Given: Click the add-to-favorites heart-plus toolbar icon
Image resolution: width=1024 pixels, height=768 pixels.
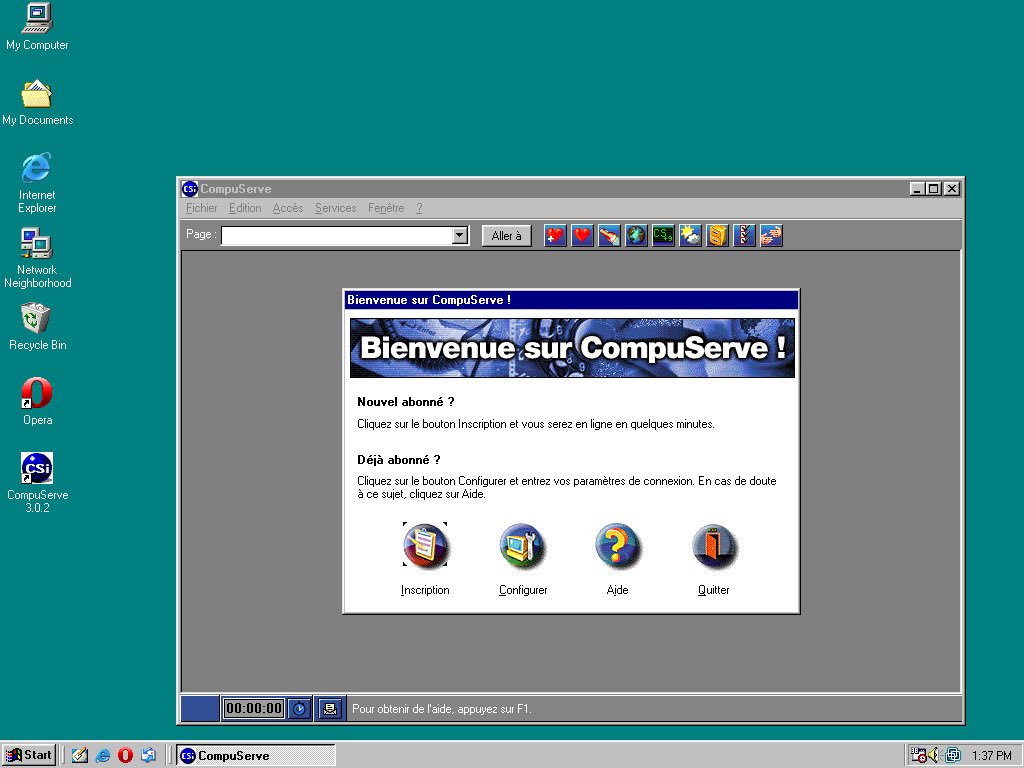Looking at the screenshot, I should point(555,235).
